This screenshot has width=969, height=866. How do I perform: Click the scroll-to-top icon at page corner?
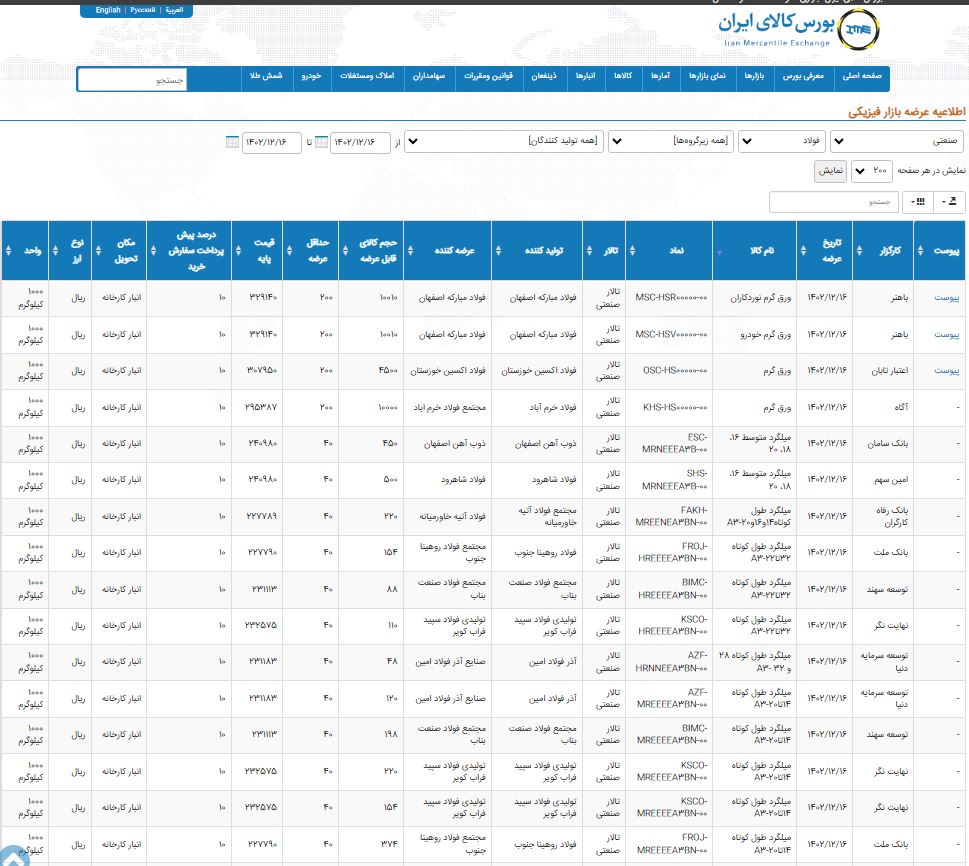[x=14, y=856]
